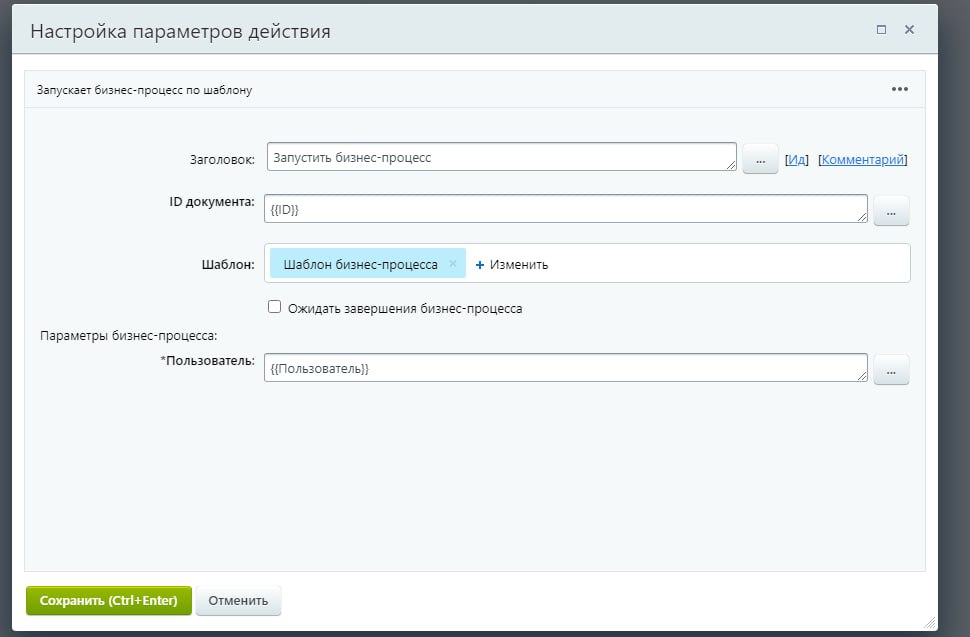The width and height of the screenshot is (970, 637).
Task: Click the Пользователь parameter input field
Action: [x=565, y=368]
